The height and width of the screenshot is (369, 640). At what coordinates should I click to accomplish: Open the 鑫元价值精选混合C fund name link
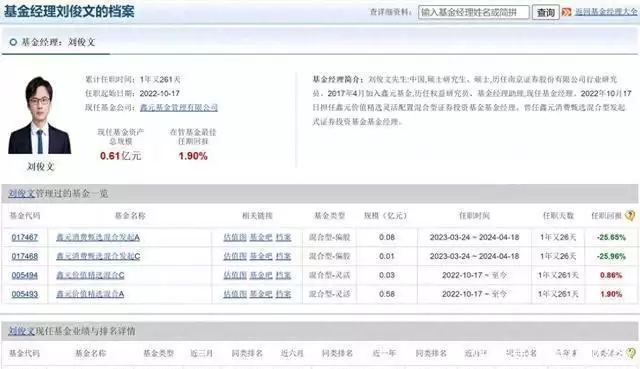[90, 275]
